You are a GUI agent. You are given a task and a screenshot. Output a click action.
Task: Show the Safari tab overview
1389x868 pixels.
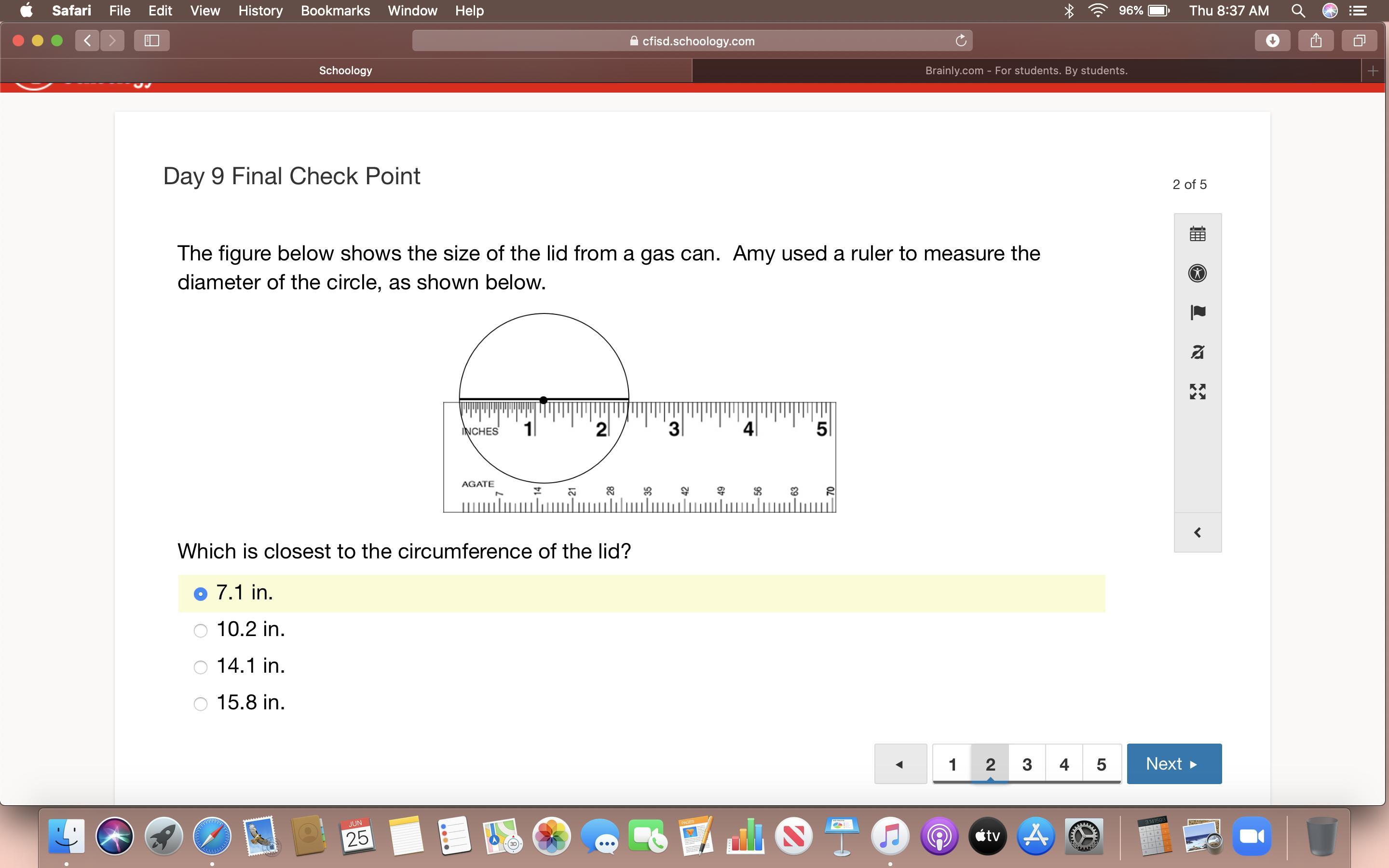(x=1359, y=41)
